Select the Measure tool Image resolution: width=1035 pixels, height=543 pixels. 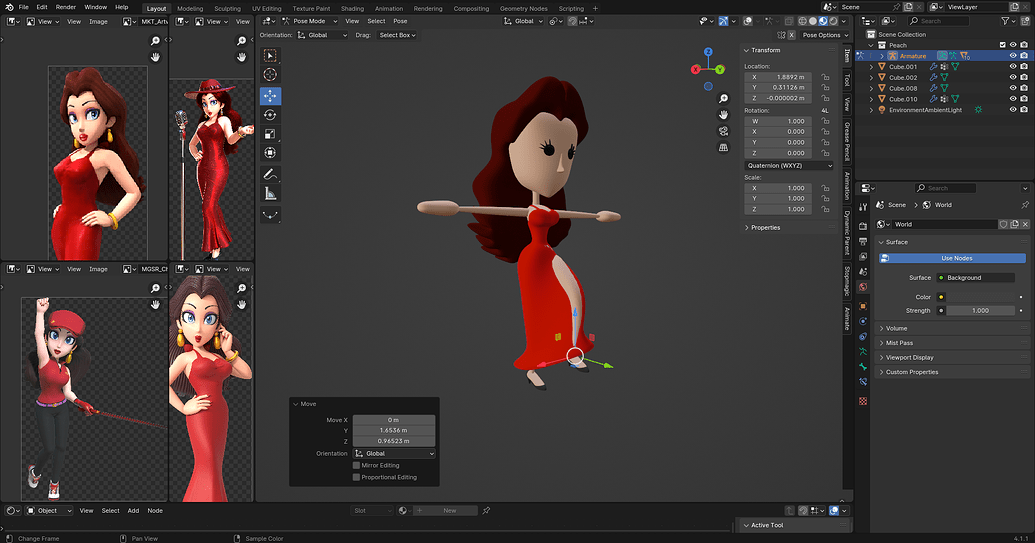[270, 193]
